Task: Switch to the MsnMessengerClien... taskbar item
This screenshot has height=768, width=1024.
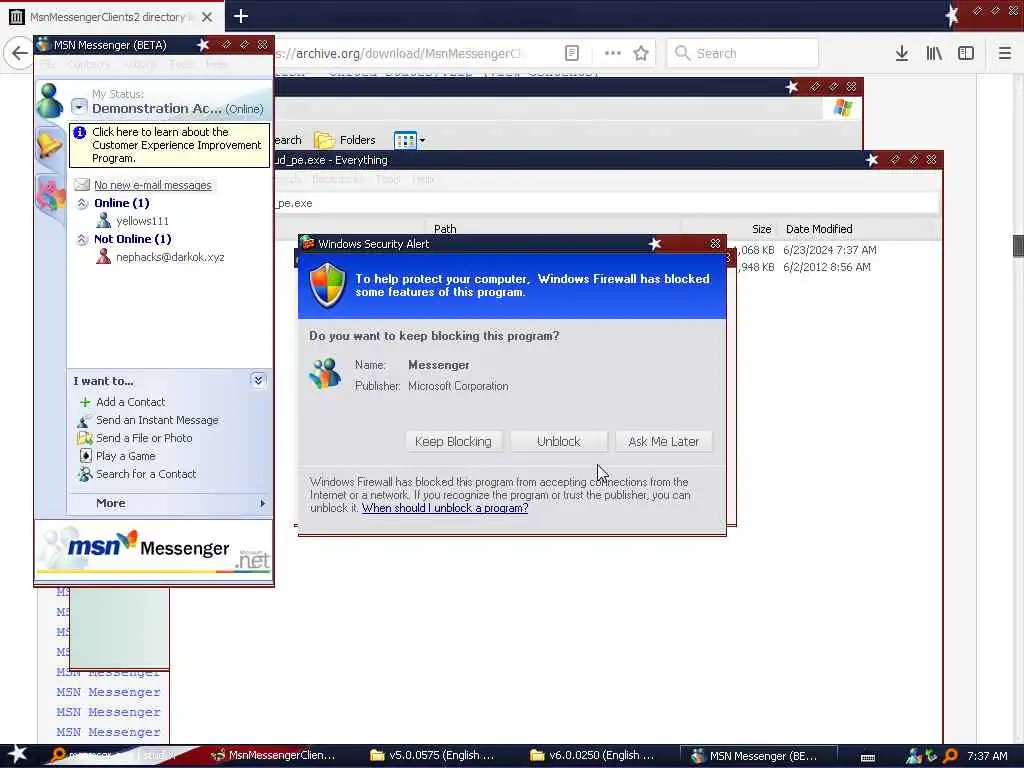Action: click(x=273, y=756)
